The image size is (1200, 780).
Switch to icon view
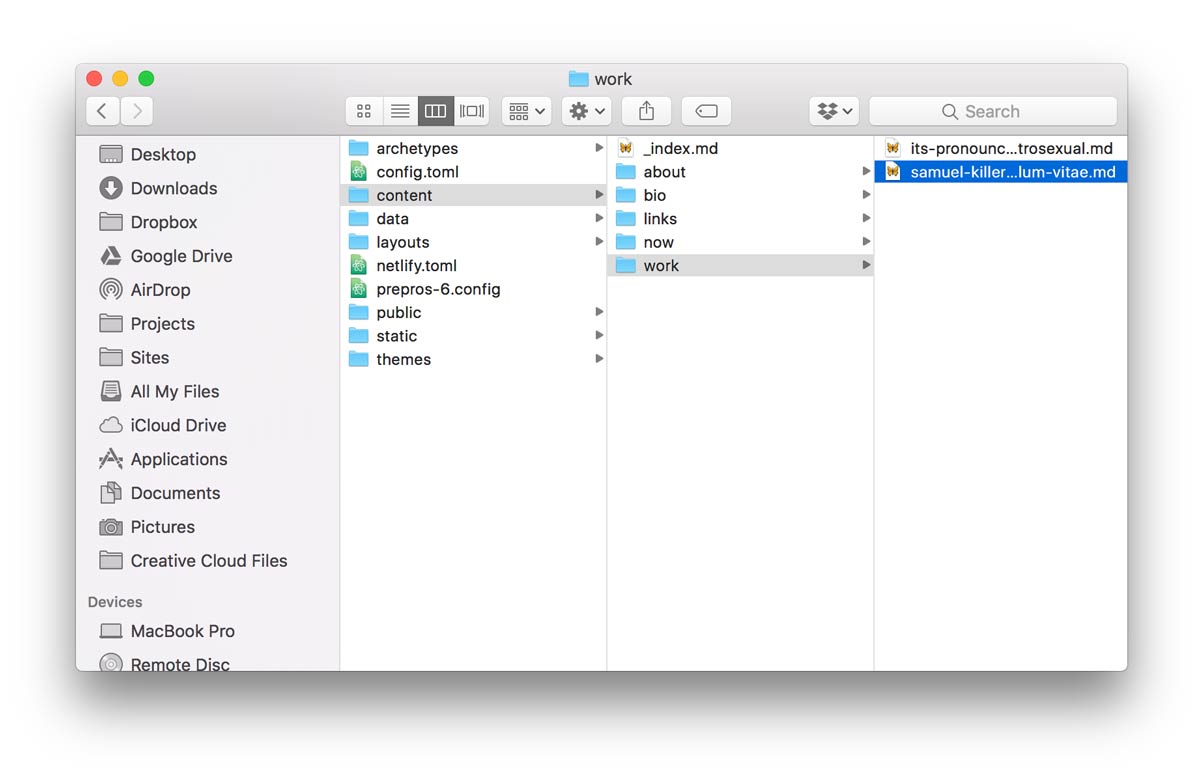point(364,111)
